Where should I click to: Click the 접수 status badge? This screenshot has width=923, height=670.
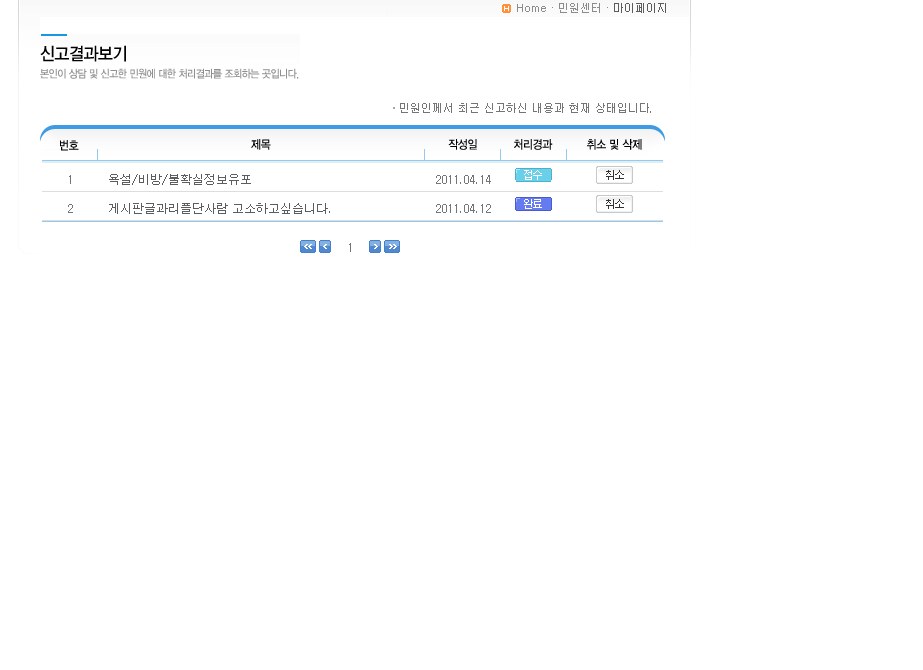click(533, 175)
